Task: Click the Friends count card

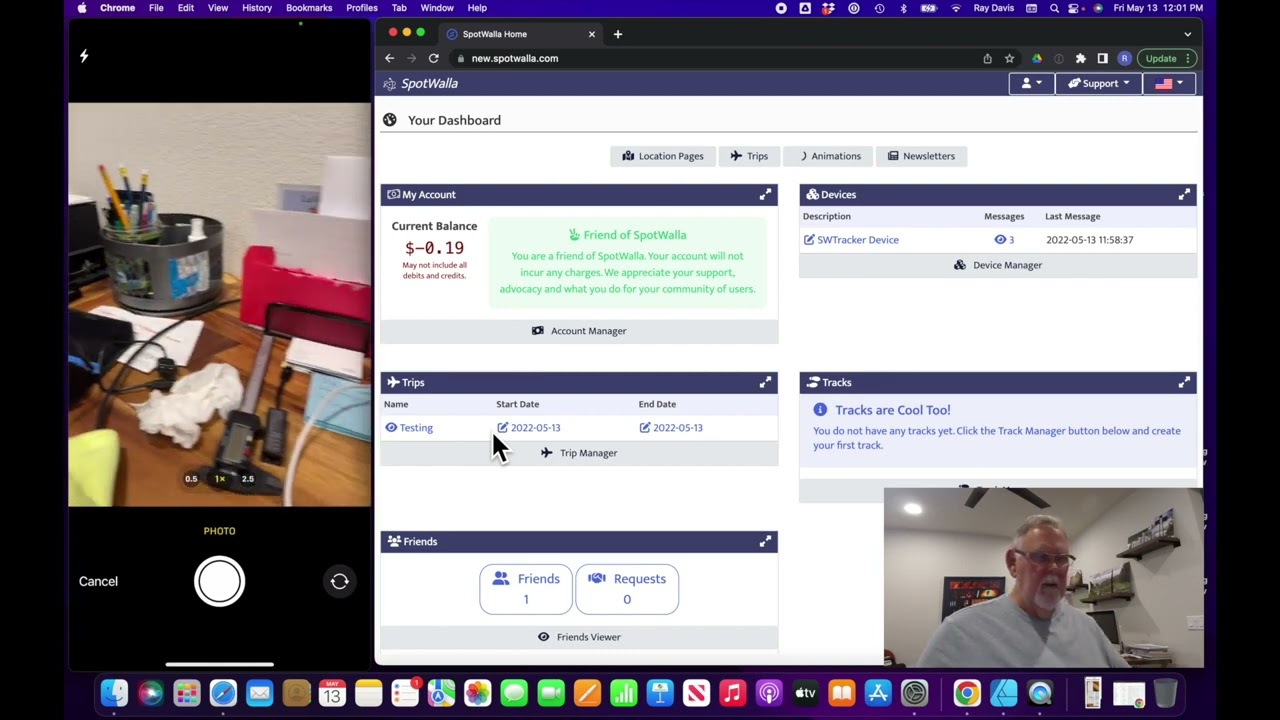Action: point(526,589)
